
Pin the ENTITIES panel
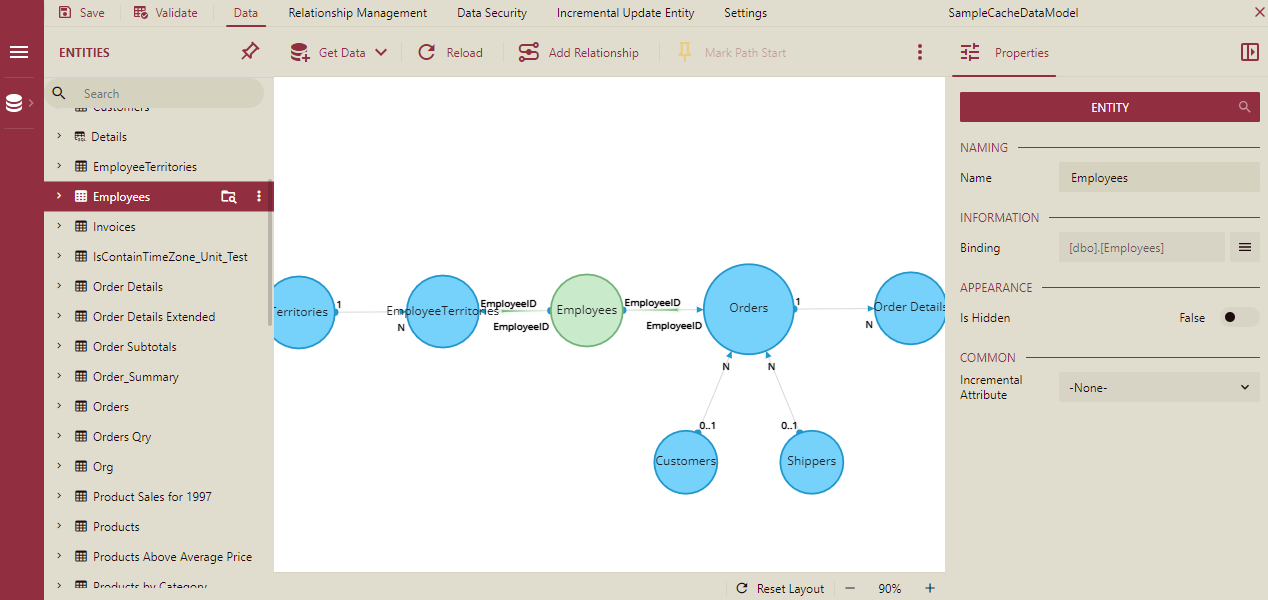[x=249, y=51]
